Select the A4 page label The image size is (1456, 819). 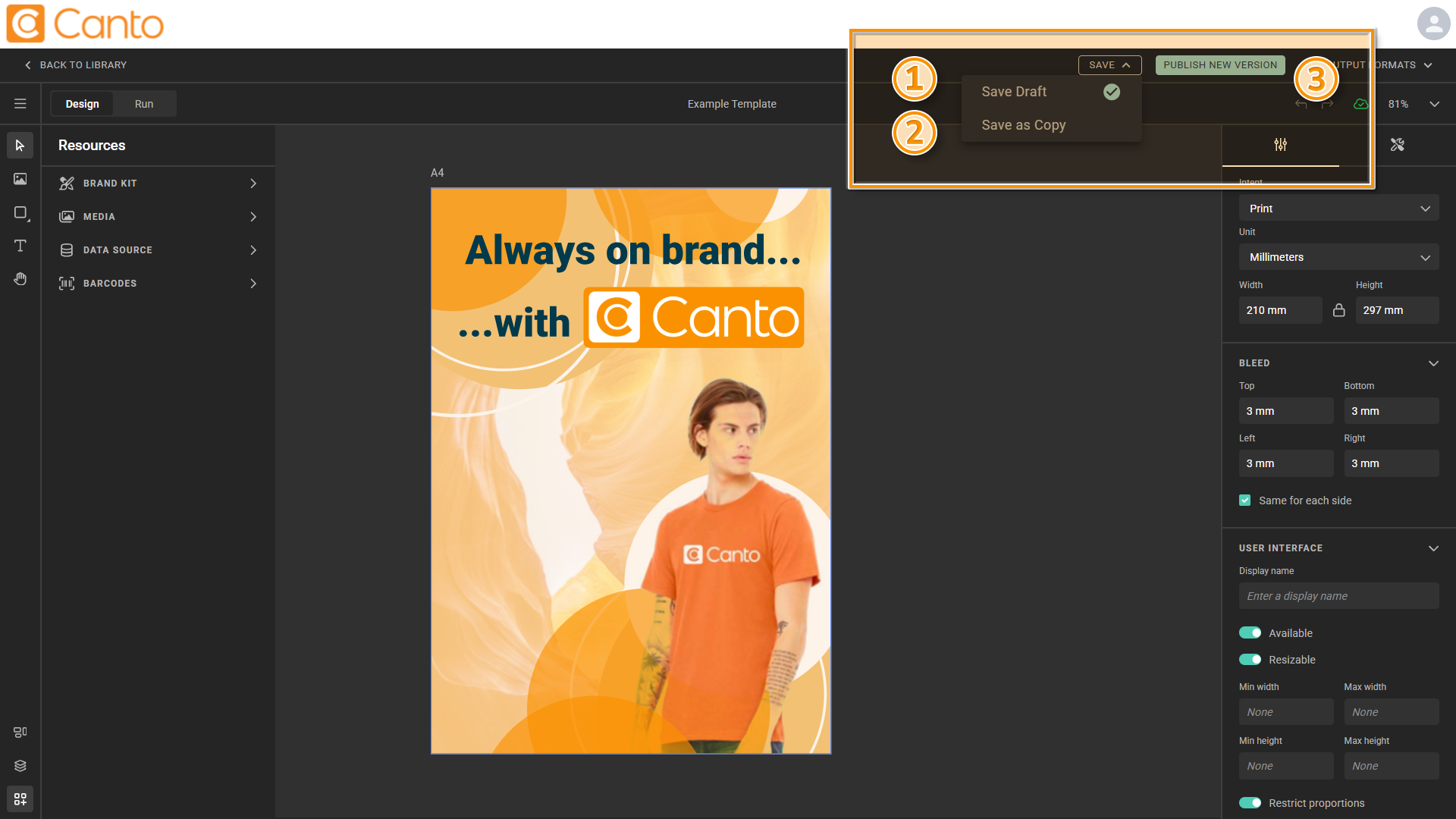point(438,173)
